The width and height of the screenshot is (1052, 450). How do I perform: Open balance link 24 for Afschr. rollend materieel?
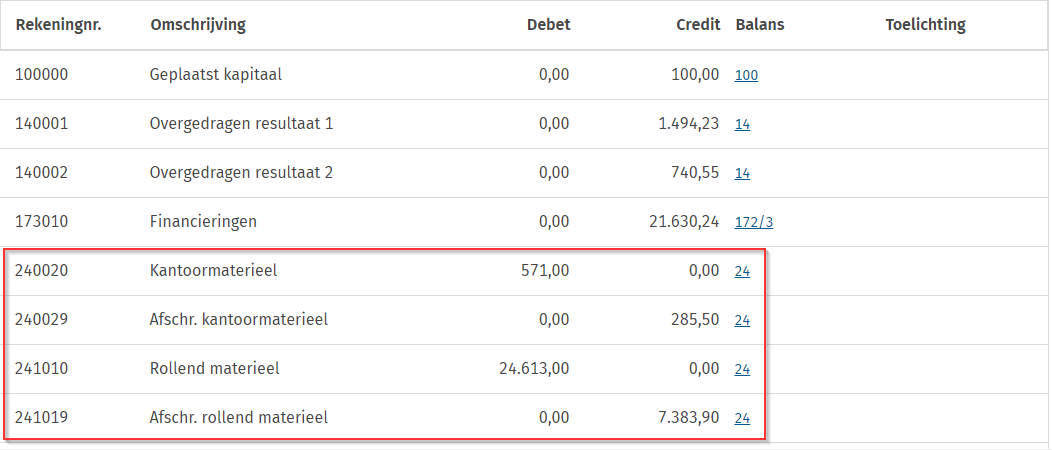pos(742,418)
